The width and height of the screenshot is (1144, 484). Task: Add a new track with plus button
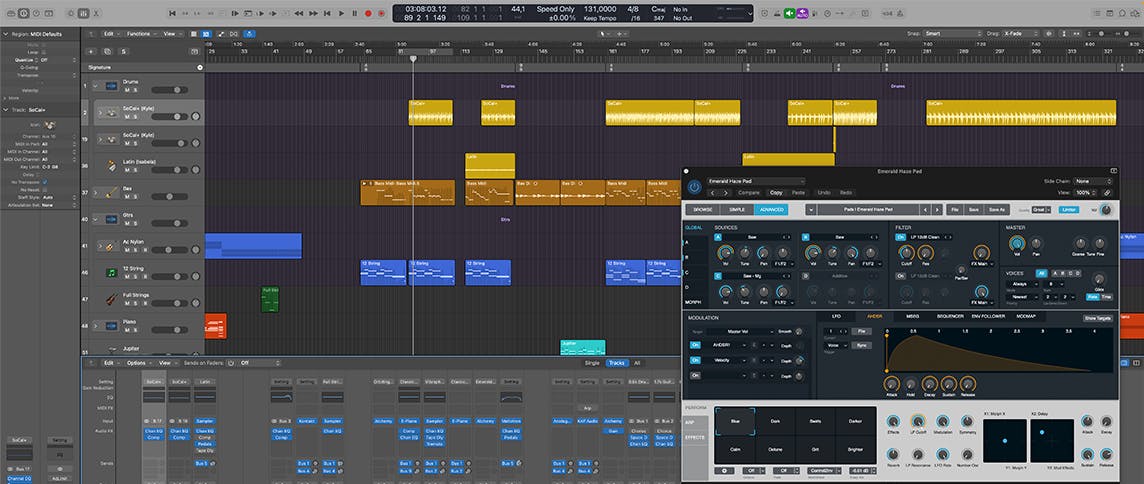pos(90,52)
